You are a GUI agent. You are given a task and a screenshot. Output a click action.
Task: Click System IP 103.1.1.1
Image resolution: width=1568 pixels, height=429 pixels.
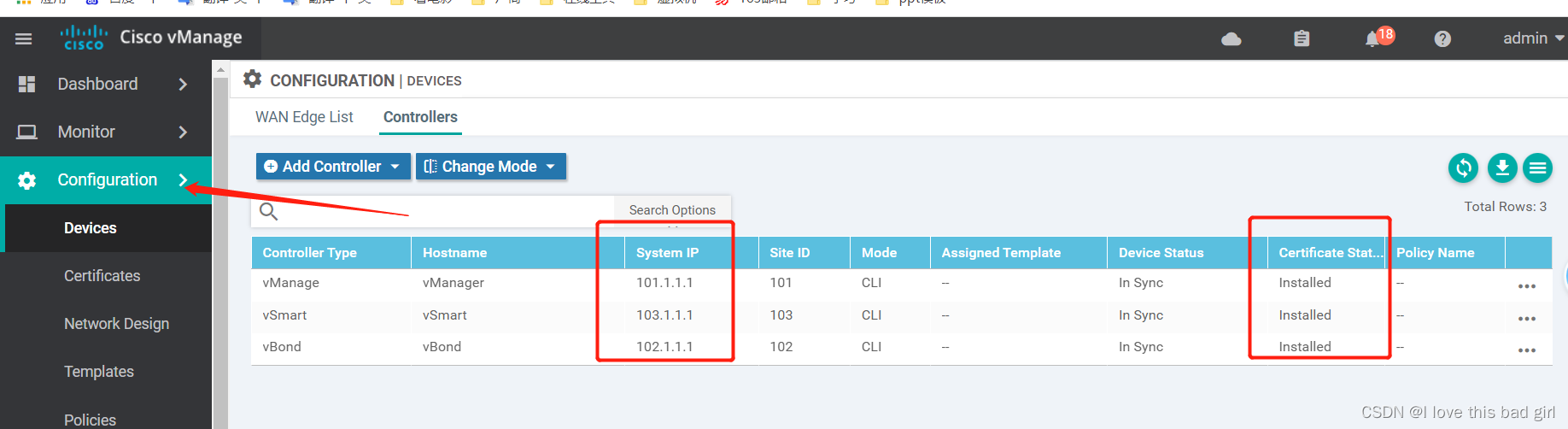(664, 315)
